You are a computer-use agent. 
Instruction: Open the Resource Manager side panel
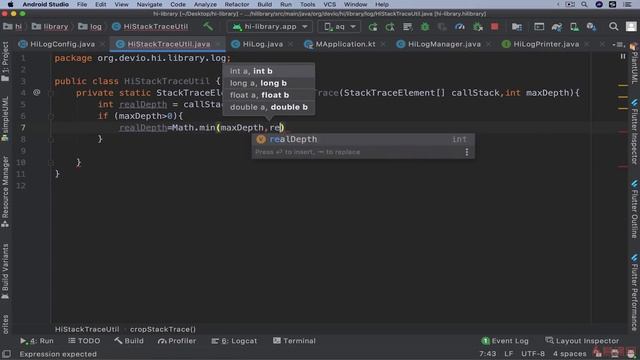(5, 192)
